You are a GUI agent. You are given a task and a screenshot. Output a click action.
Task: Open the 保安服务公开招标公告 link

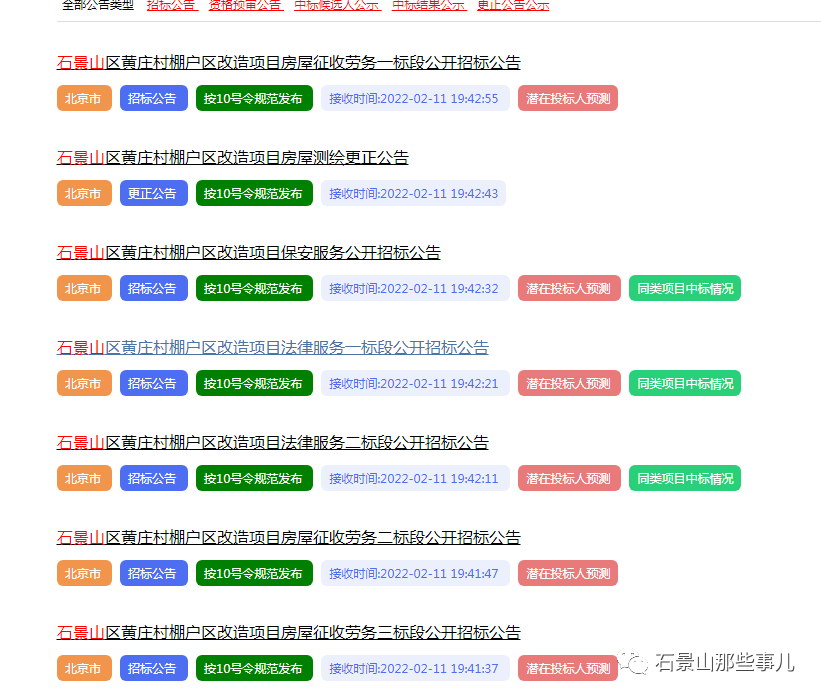pos(247,253)
